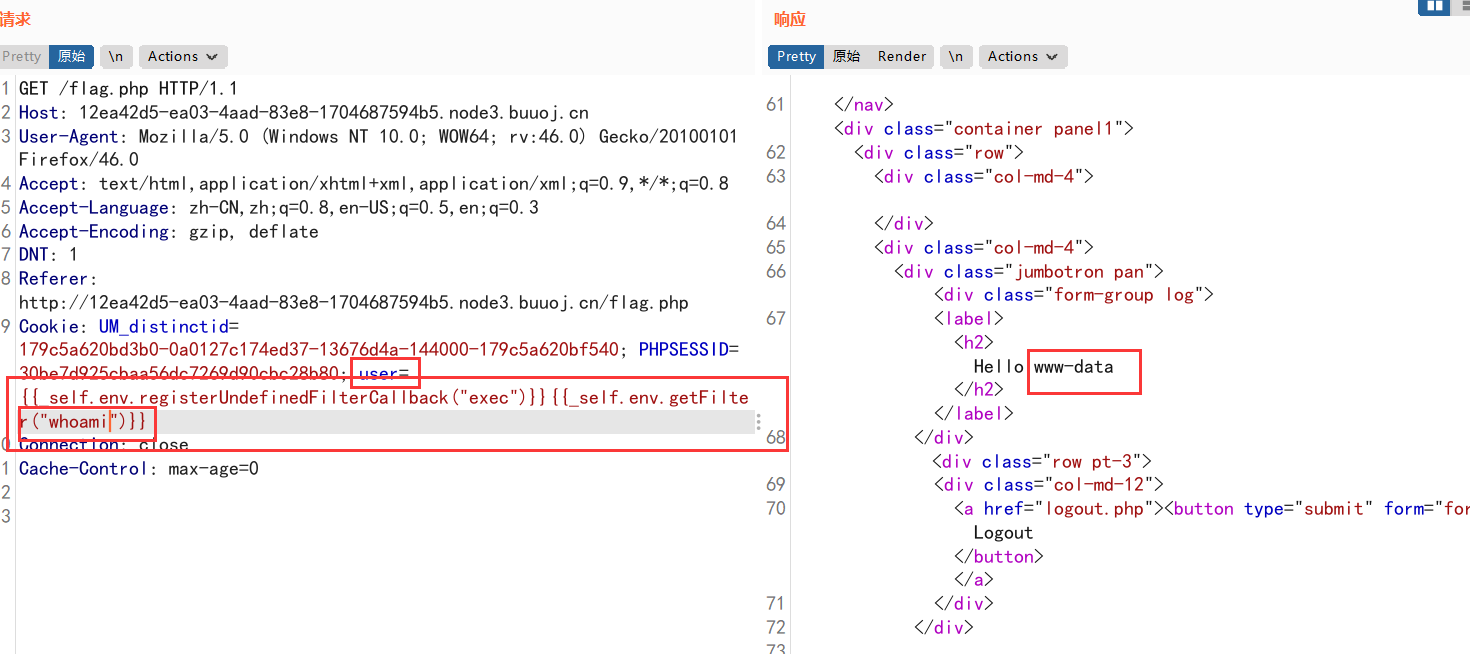Screen dimensions: 1470x654
Task: Click the Accept-Language header line
Action: pyautogui.click(x=279, y=208)
